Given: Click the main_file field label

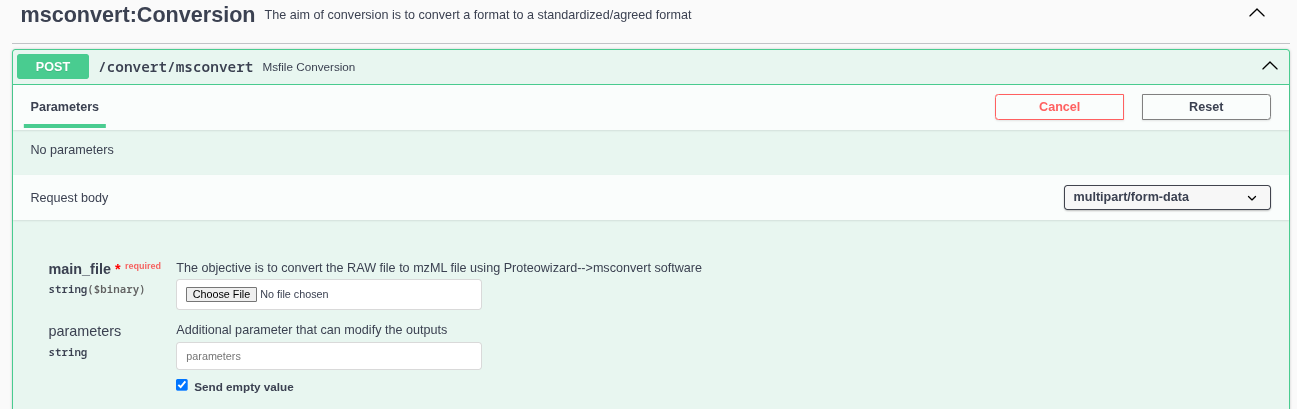Looking at the screenshot, I should point(80,268).
